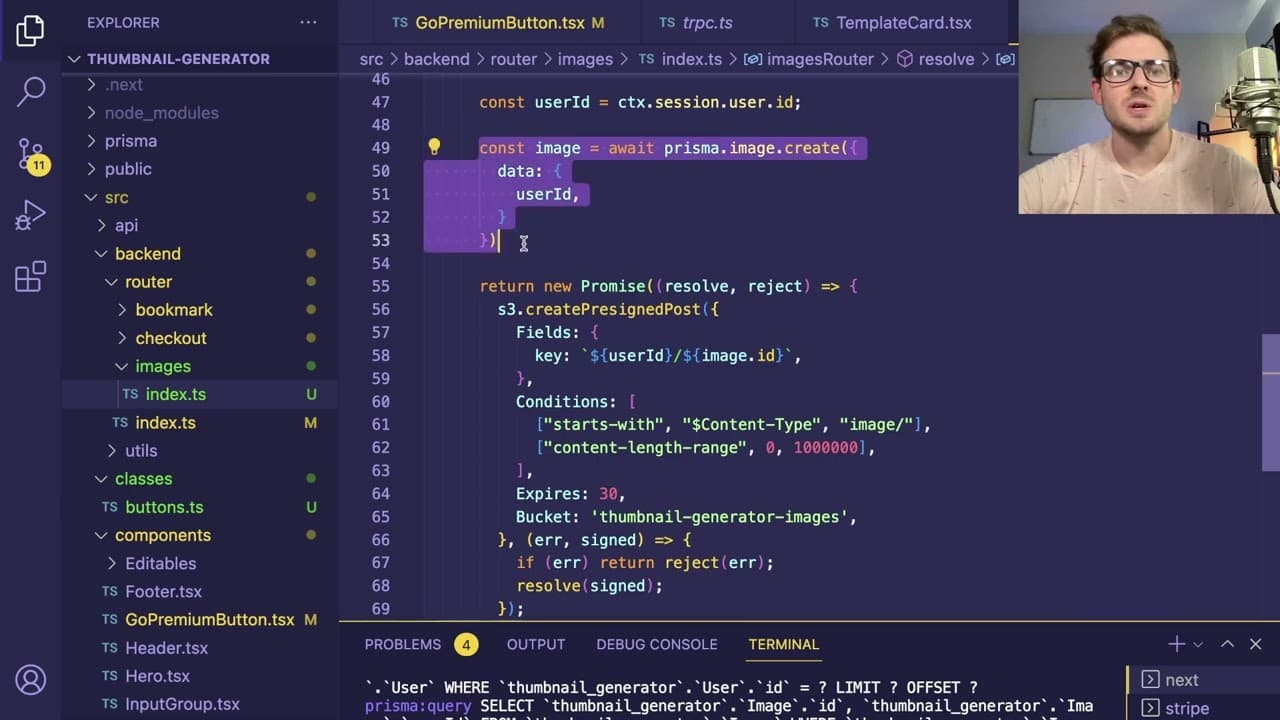Click the images breadcrumb segment

pyautogui.click(x=585, y=59)
